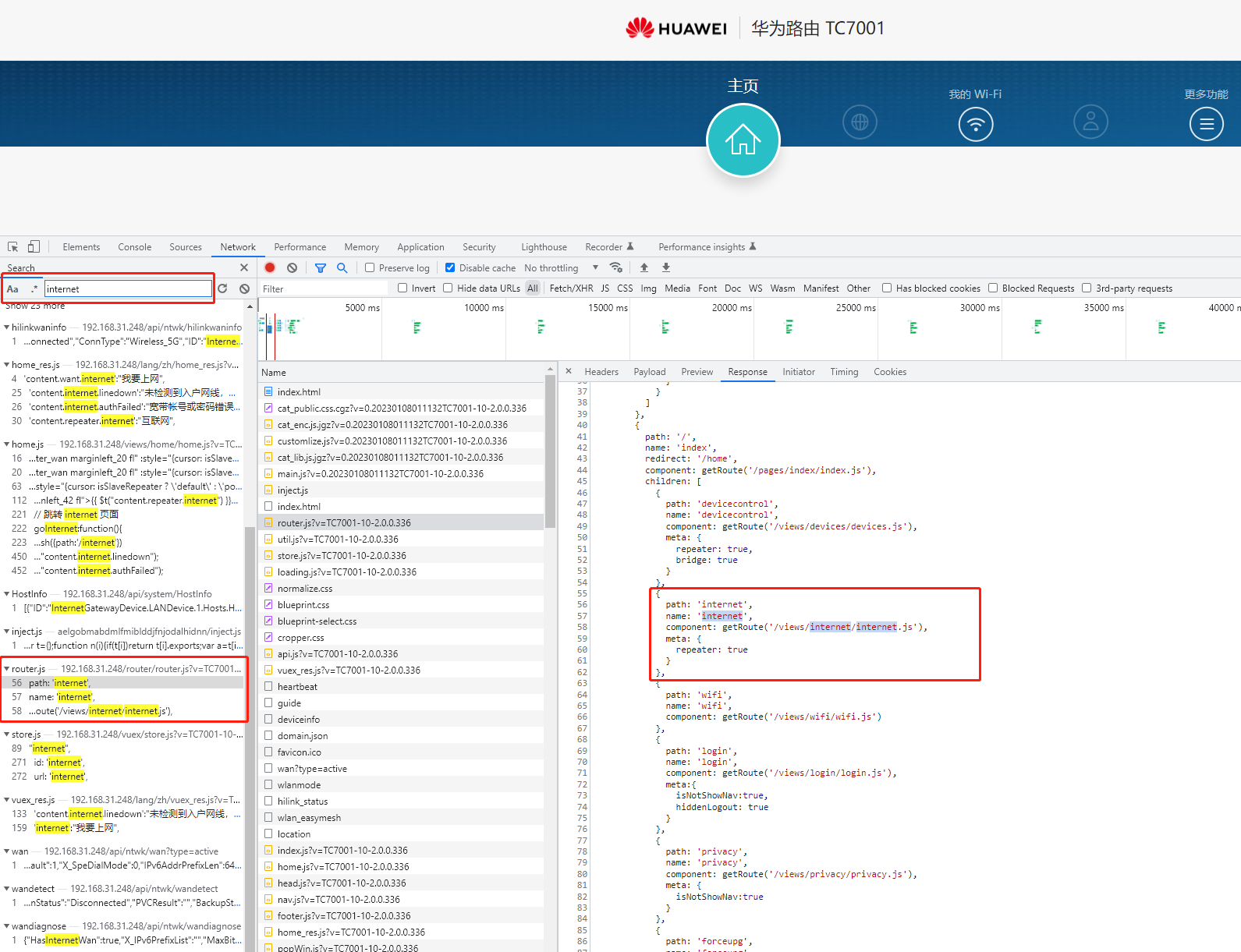The image size is (1241, 952).
Task: Select the deviceinfo request row
Action: [x=402, y=719]
